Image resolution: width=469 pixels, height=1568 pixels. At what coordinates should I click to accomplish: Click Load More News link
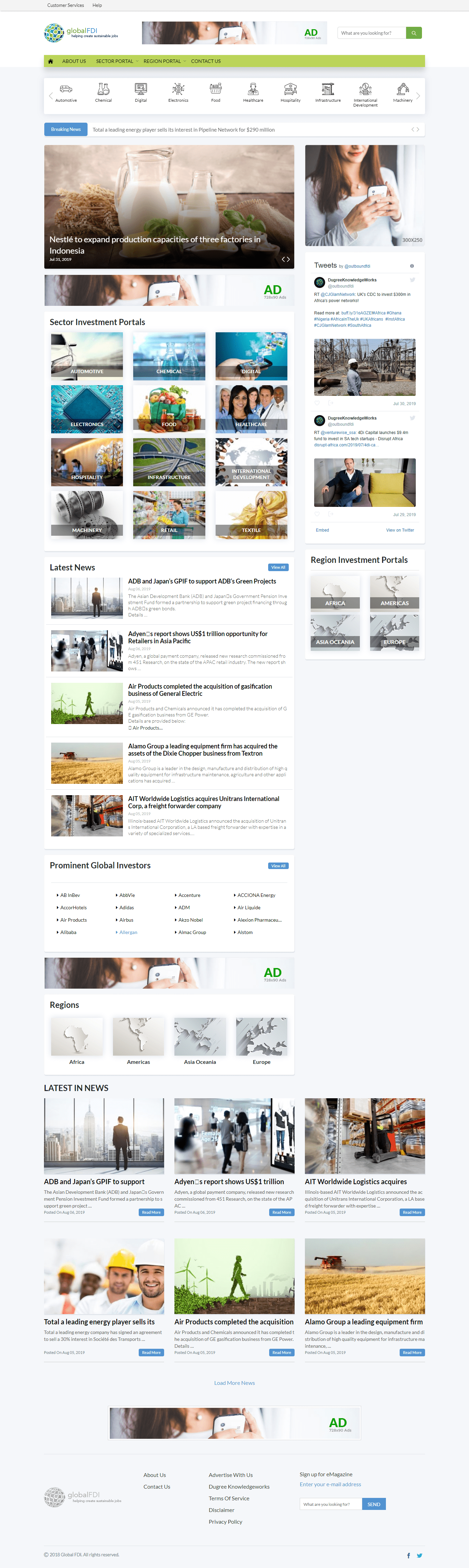pyautogui.click(x=234, y=1383)
